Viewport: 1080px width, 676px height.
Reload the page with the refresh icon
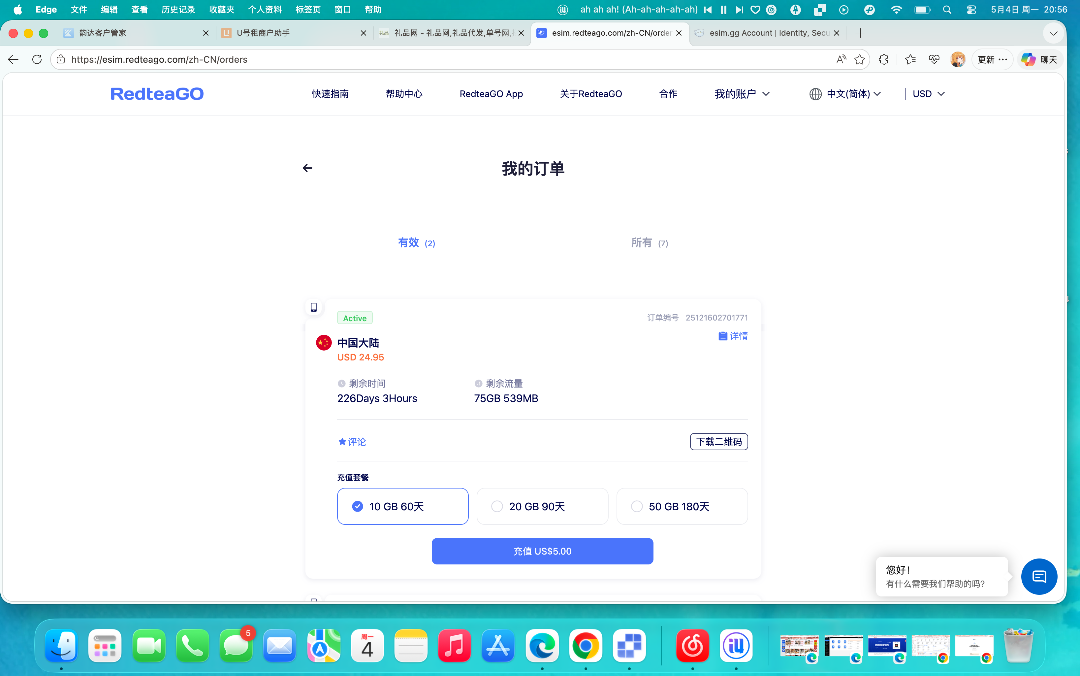[37, 59]
